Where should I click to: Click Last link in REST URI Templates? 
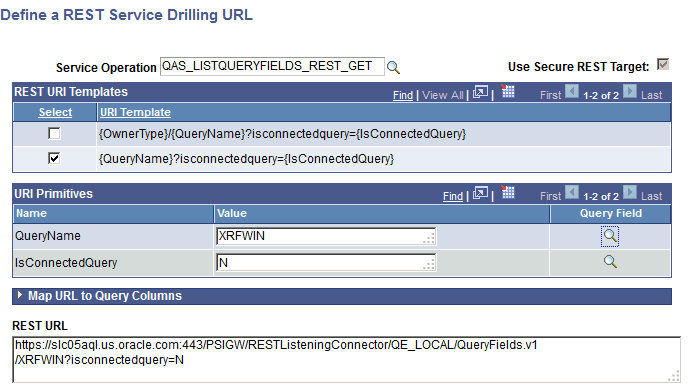coord(651,95)
